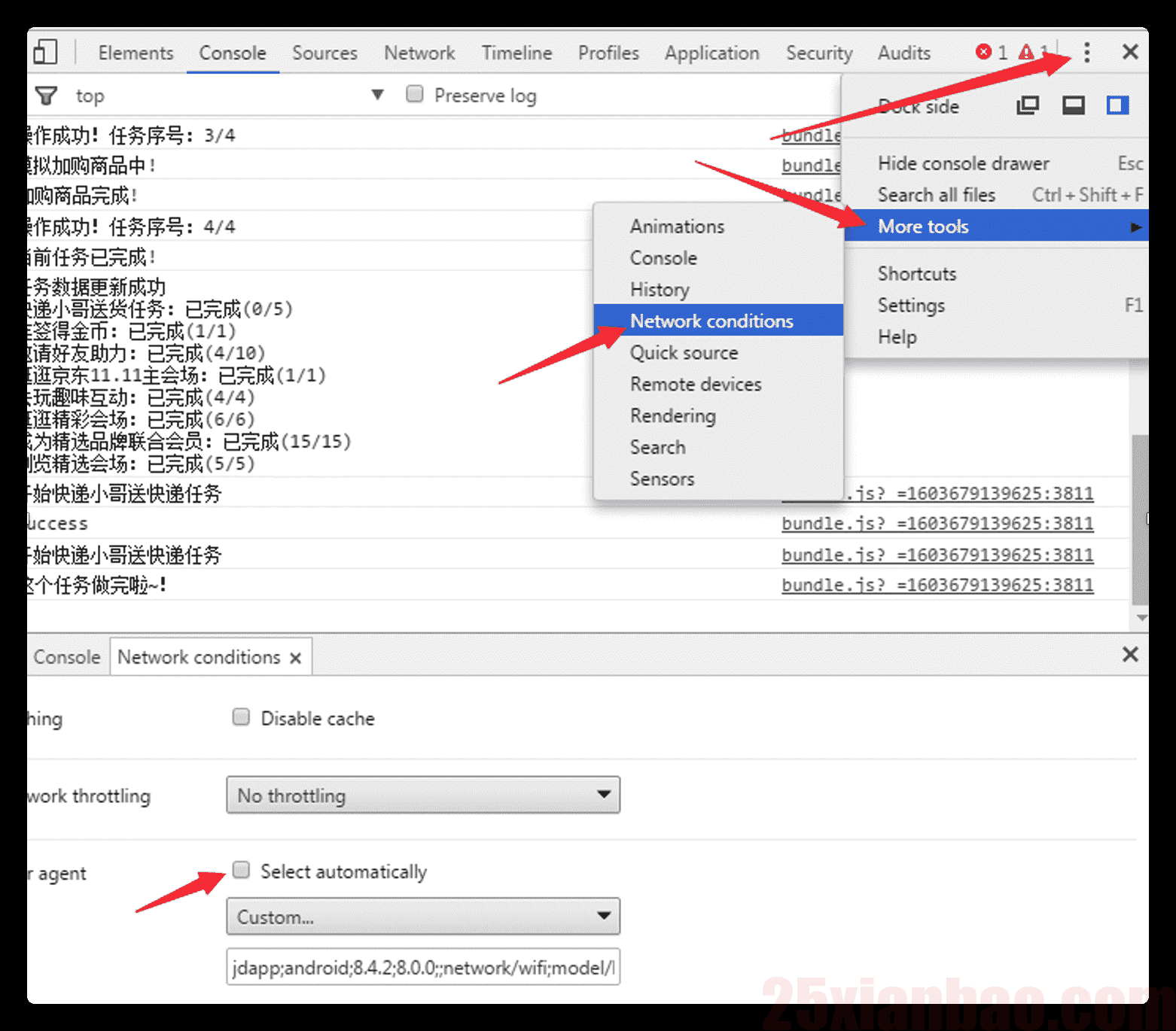Screen dimensions: 1176x1031
Task: Switch to the Sources tab
Action: point(324,53)
